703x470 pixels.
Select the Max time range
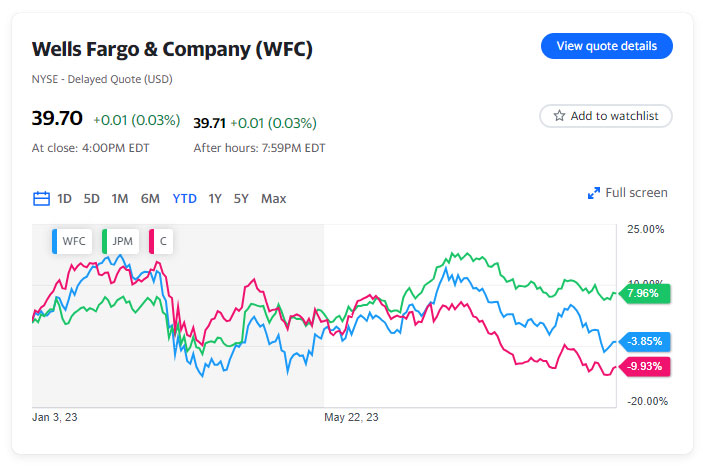point(273,198)
